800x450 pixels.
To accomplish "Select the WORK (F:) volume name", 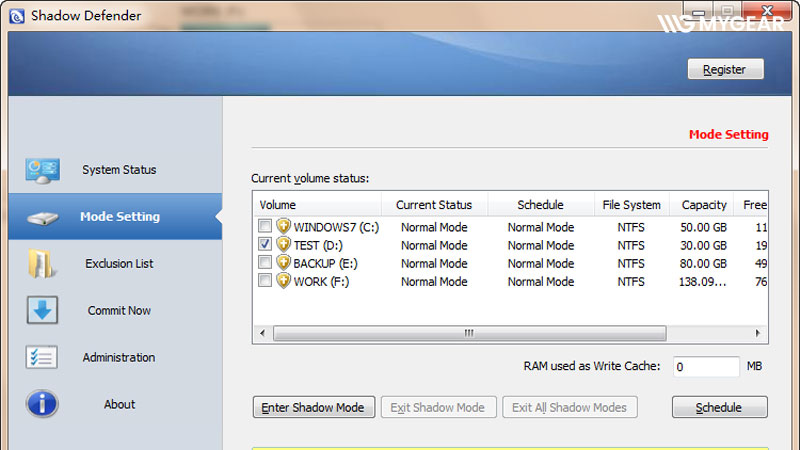I will 321,282.
